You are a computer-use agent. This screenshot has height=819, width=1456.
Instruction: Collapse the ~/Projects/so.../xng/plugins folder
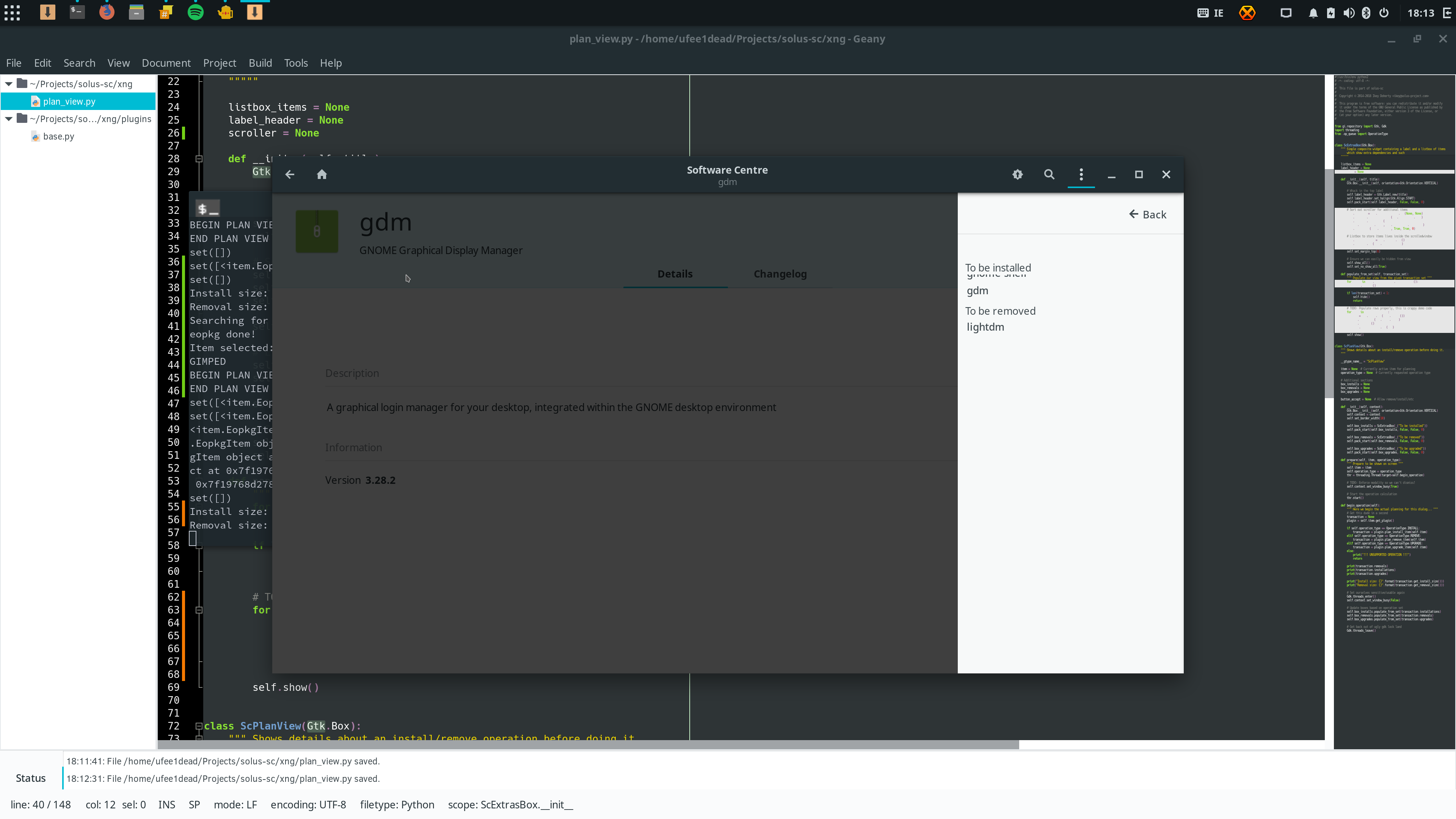pos(9,119)
